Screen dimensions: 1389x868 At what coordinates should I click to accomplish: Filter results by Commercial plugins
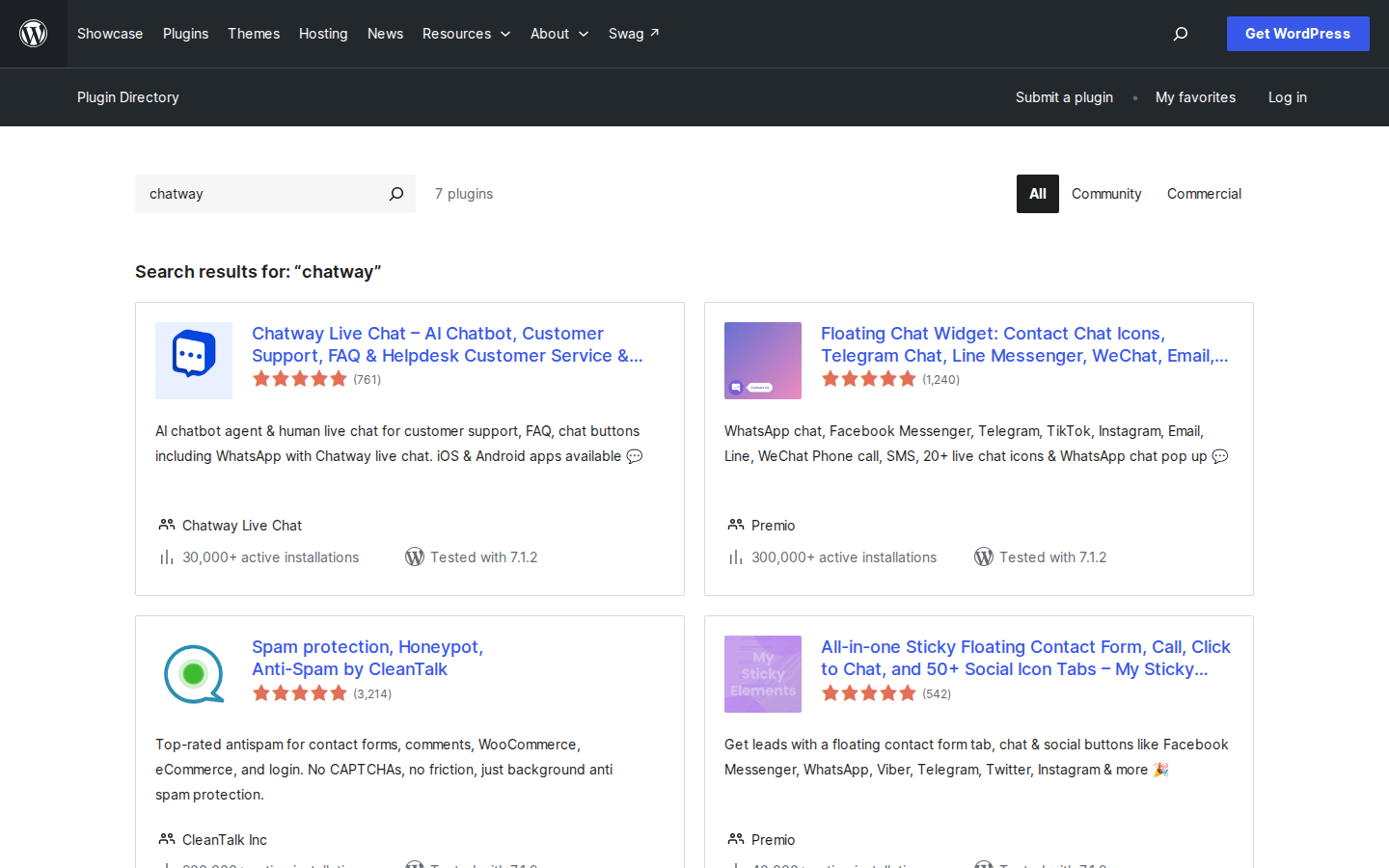pyautogui.click(x=1204, y=194)
